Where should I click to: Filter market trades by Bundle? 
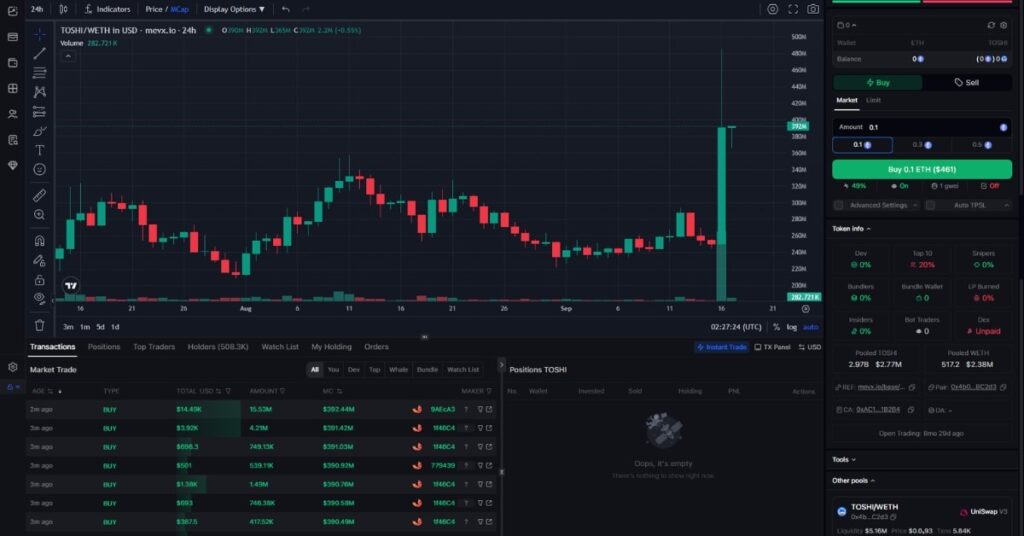[x=427, y=370]
